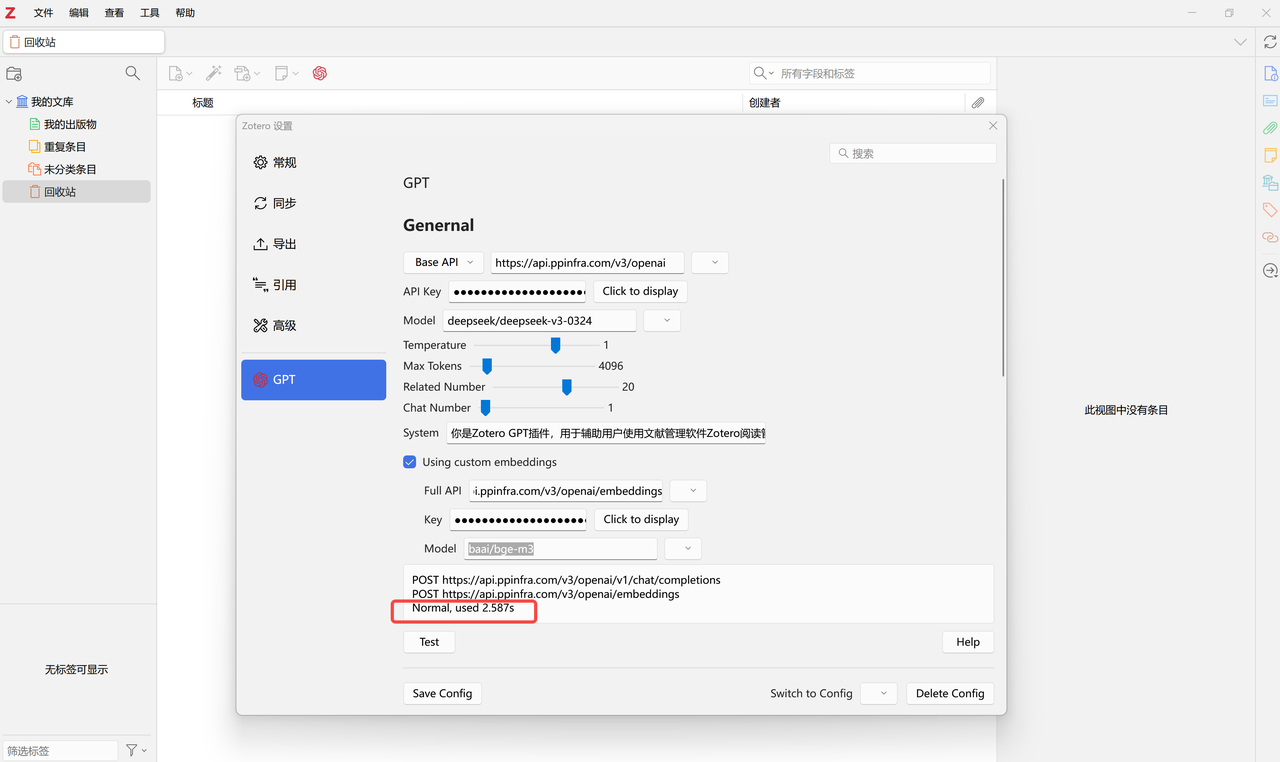1280x762 pixels.
Task: Click the 筛选标签 tag filter field
Action: tap(60, 750)
